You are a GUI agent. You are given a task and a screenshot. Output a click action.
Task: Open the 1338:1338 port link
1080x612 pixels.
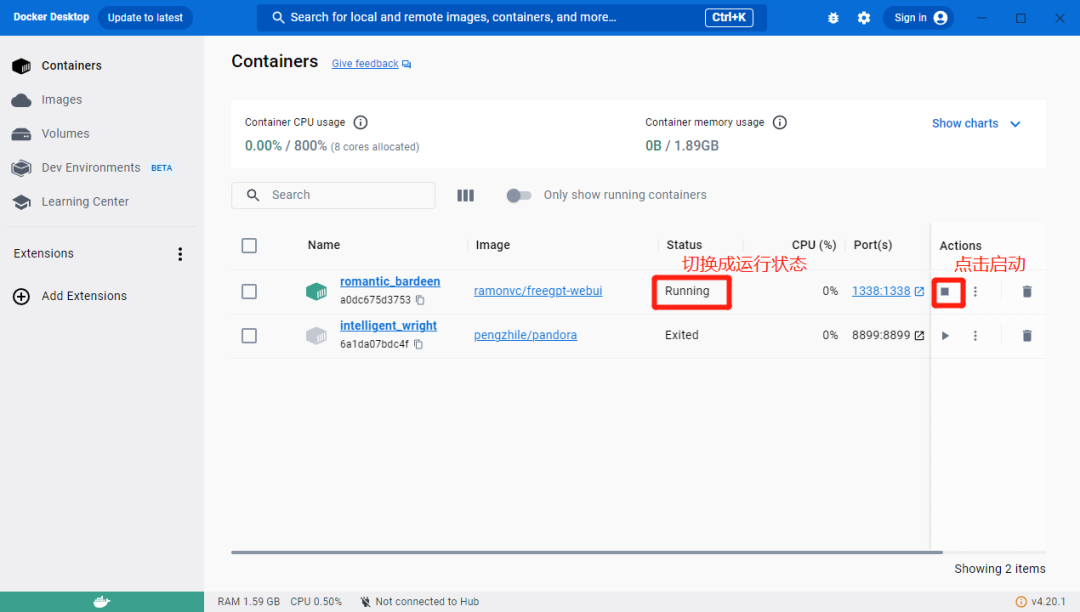[881, 291]
